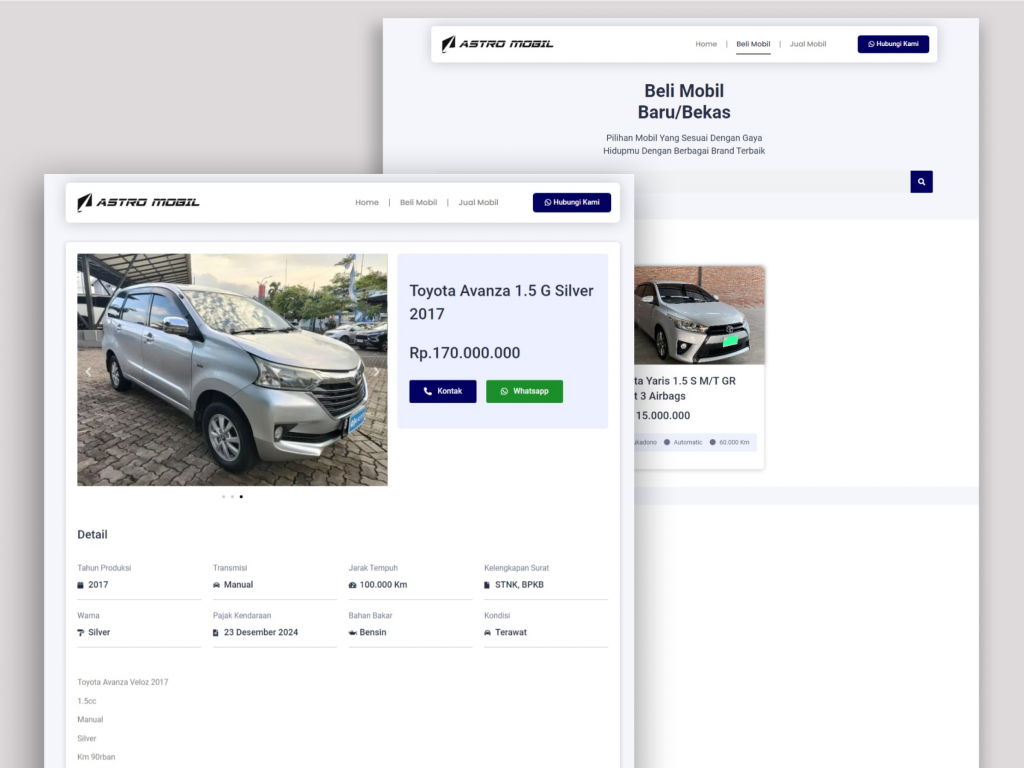1024x768 pixels.
Task: Click Astro Mobil logo on car detail page
Action: click(x=139, y=202)
